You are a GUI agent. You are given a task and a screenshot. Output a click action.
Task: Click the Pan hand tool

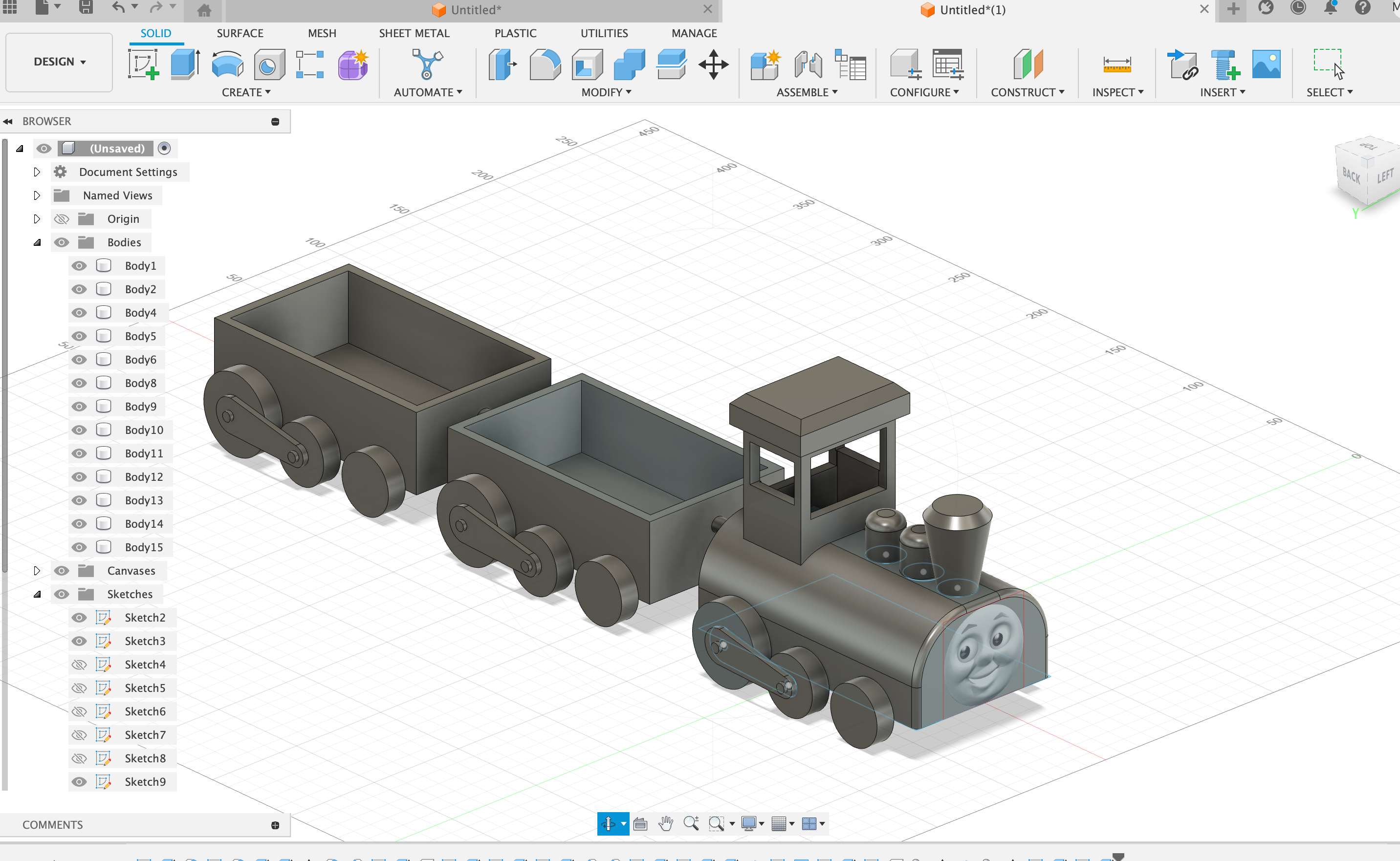point(665,823)
